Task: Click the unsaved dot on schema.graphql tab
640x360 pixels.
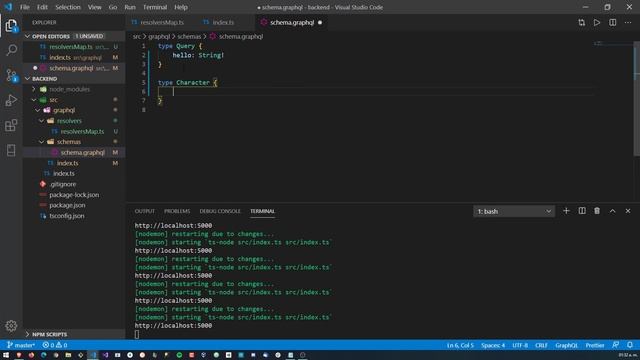Action: 320,22
